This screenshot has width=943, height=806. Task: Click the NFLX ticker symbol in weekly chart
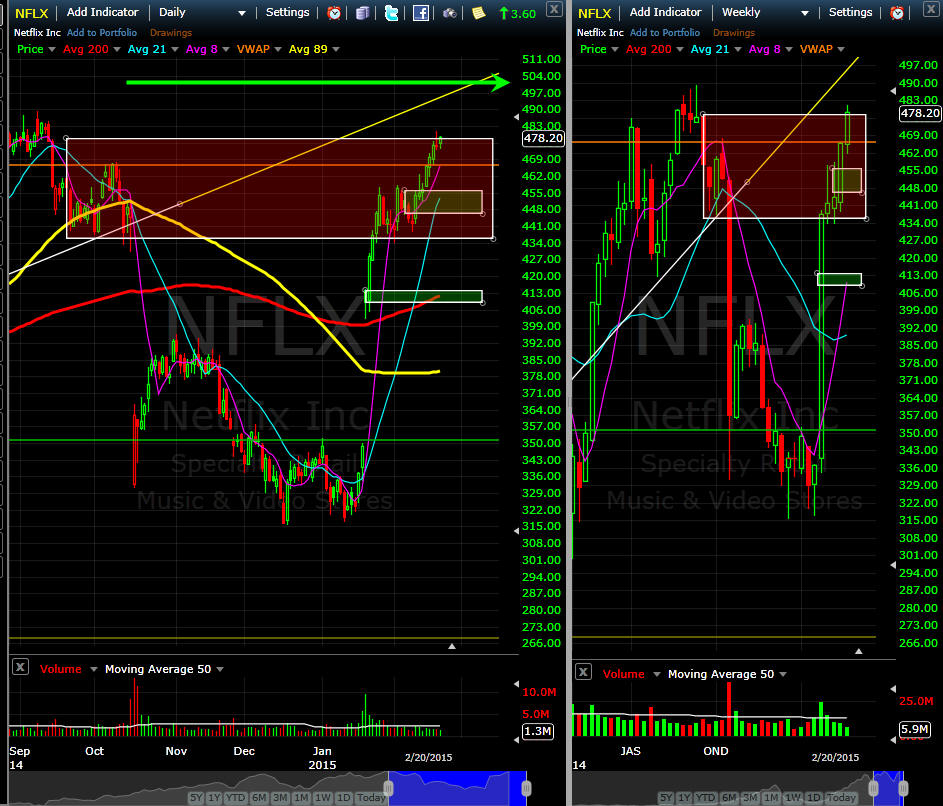coord(594,13)
